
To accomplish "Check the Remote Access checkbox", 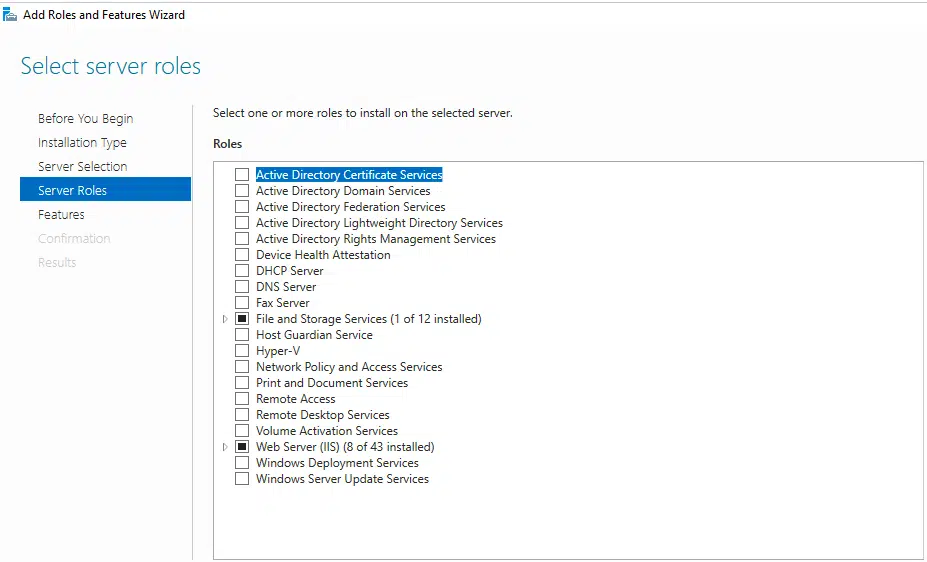I will 242,399.
